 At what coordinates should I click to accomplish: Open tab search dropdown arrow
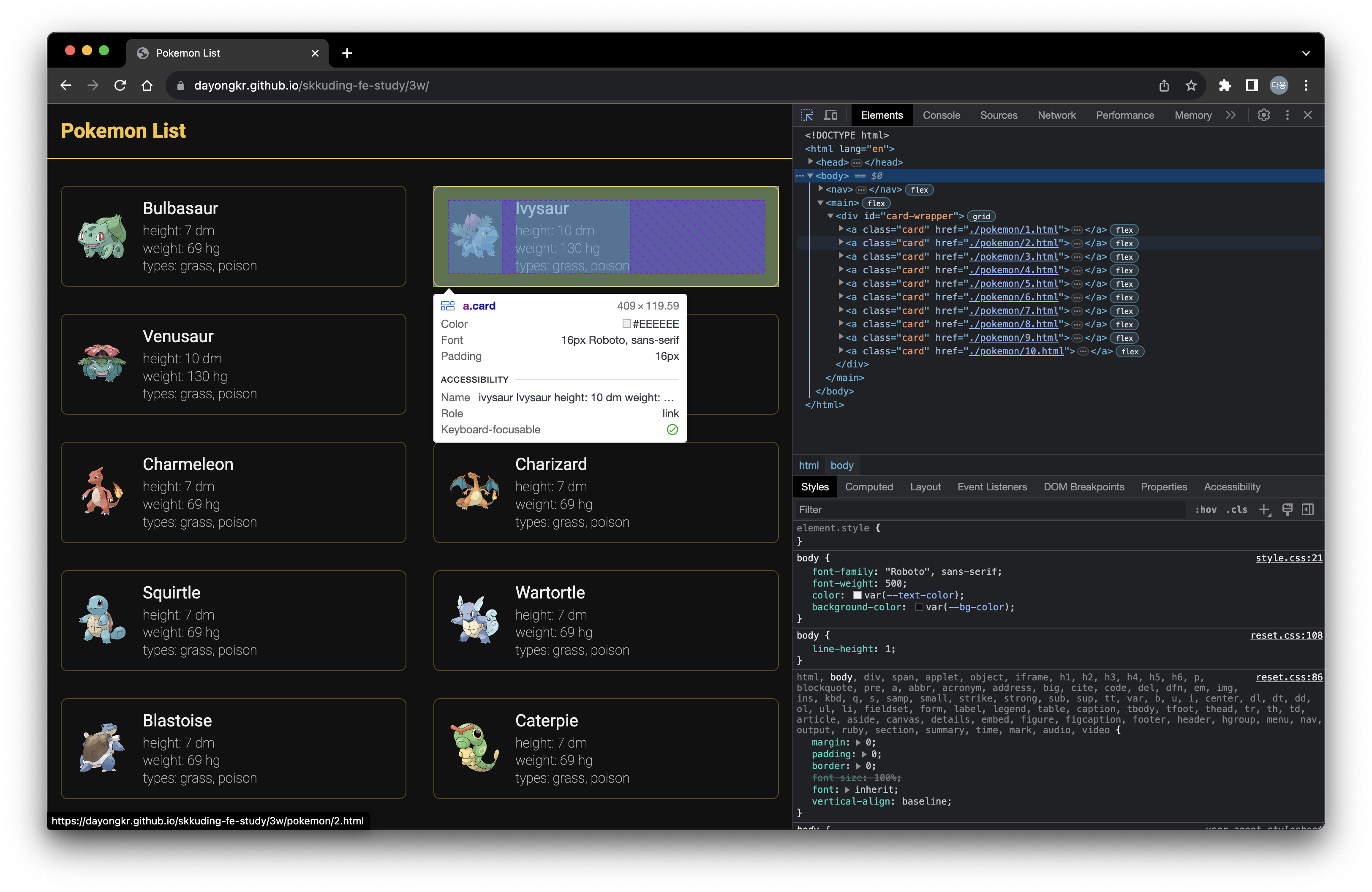coord(1306,53)
